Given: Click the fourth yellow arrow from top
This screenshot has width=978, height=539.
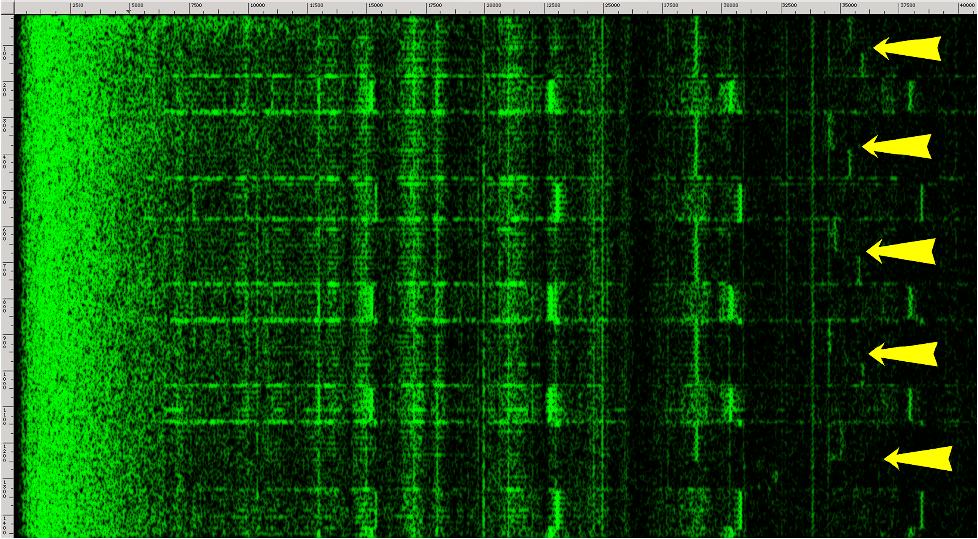Looking at the screenshot, I should tap(903, 353).
